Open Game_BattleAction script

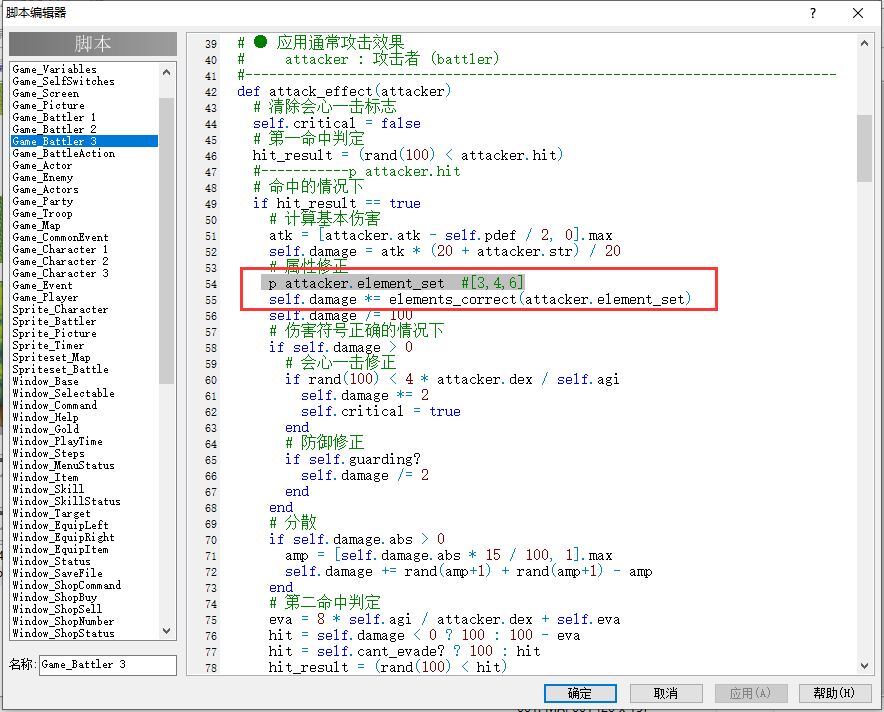coord(64,153)
